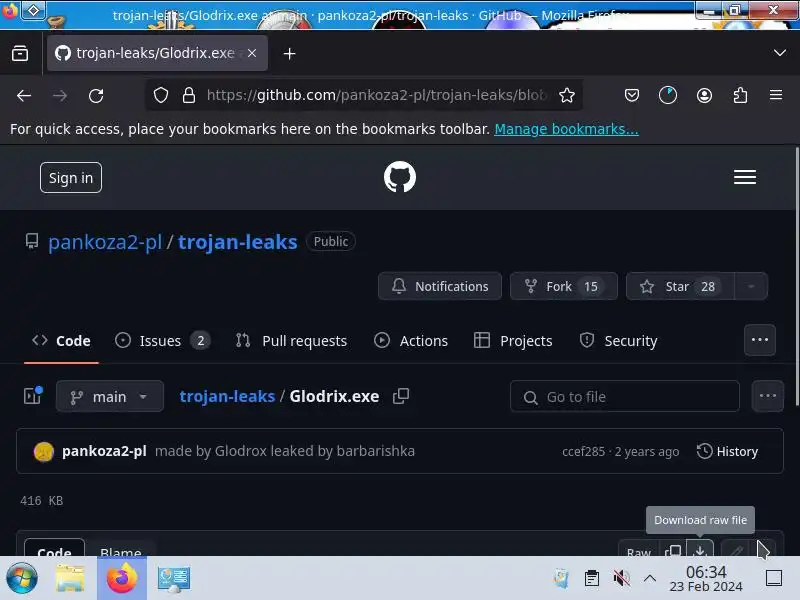Image resolution: width=800 pixels, height=600 pixels.
Task: Open a new tab with plus icon
Action: point(289,54)
